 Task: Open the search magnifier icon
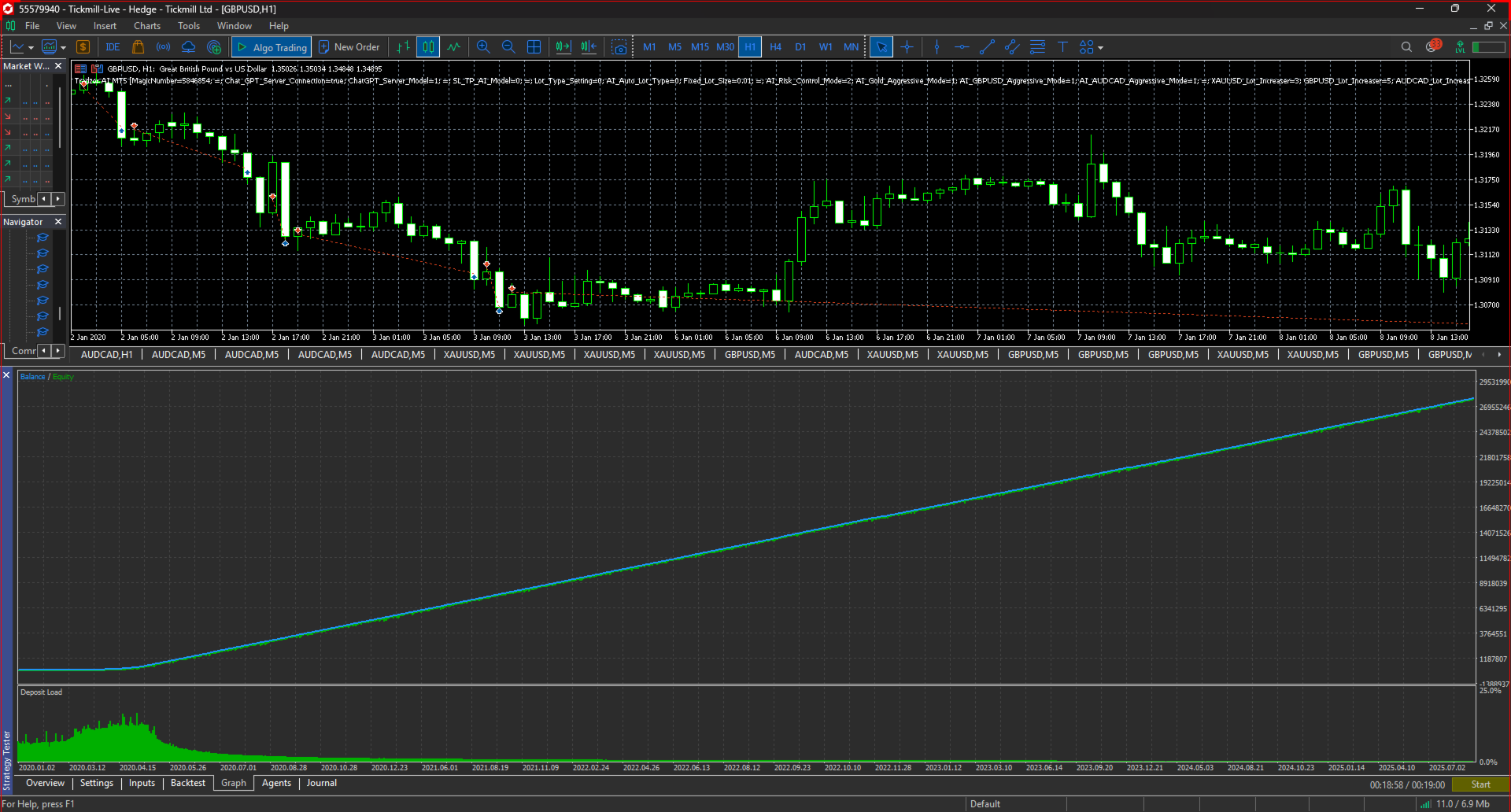tap(1406, 47)
